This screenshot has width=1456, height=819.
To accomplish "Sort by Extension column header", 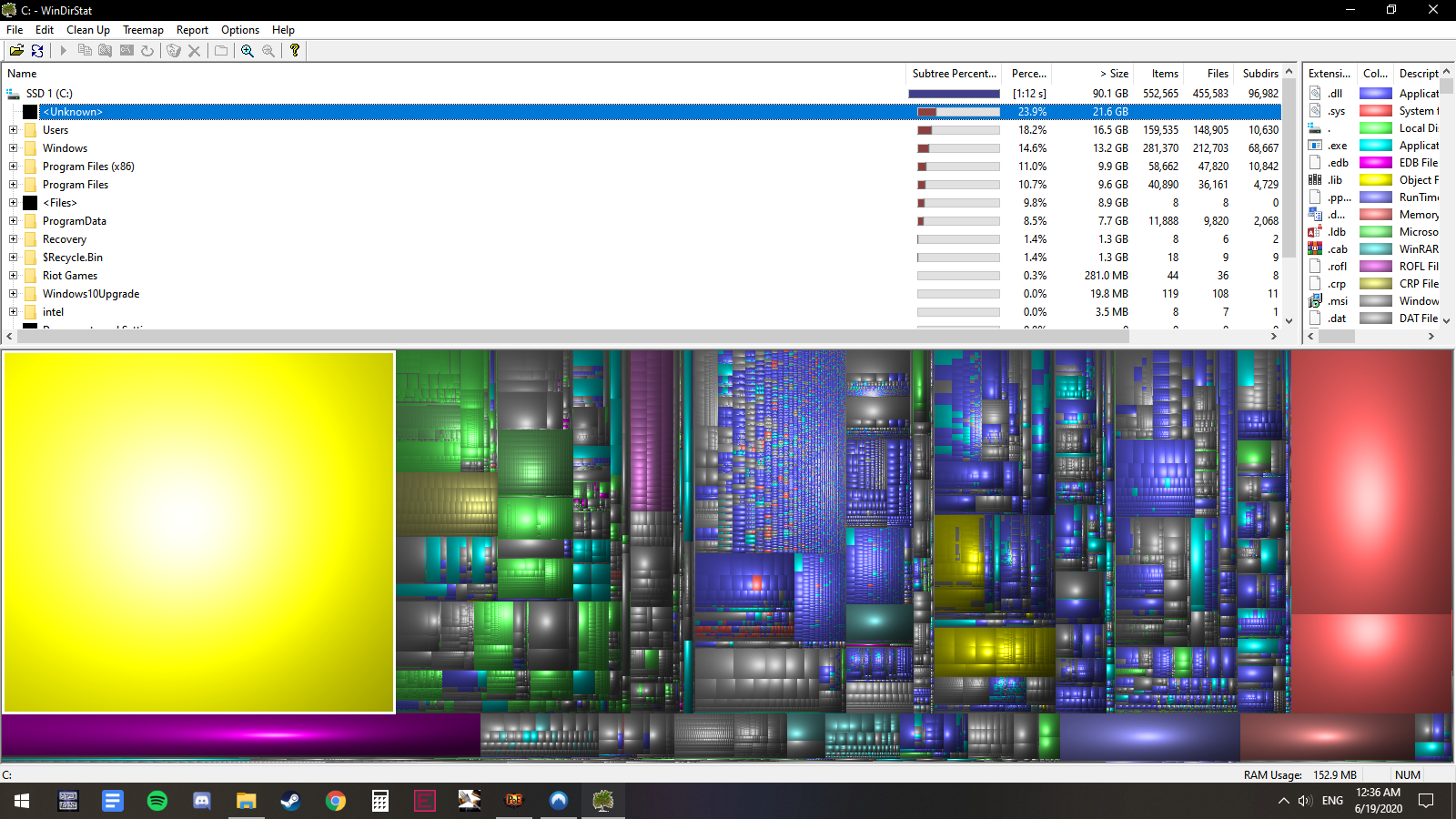I will click(1330, 74).
